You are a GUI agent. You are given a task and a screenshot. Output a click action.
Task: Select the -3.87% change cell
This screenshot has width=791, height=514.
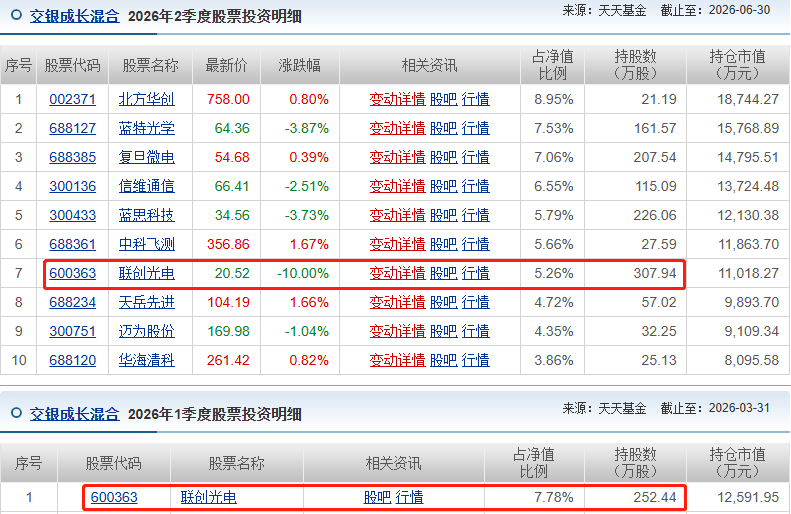[x=307, y=128]
